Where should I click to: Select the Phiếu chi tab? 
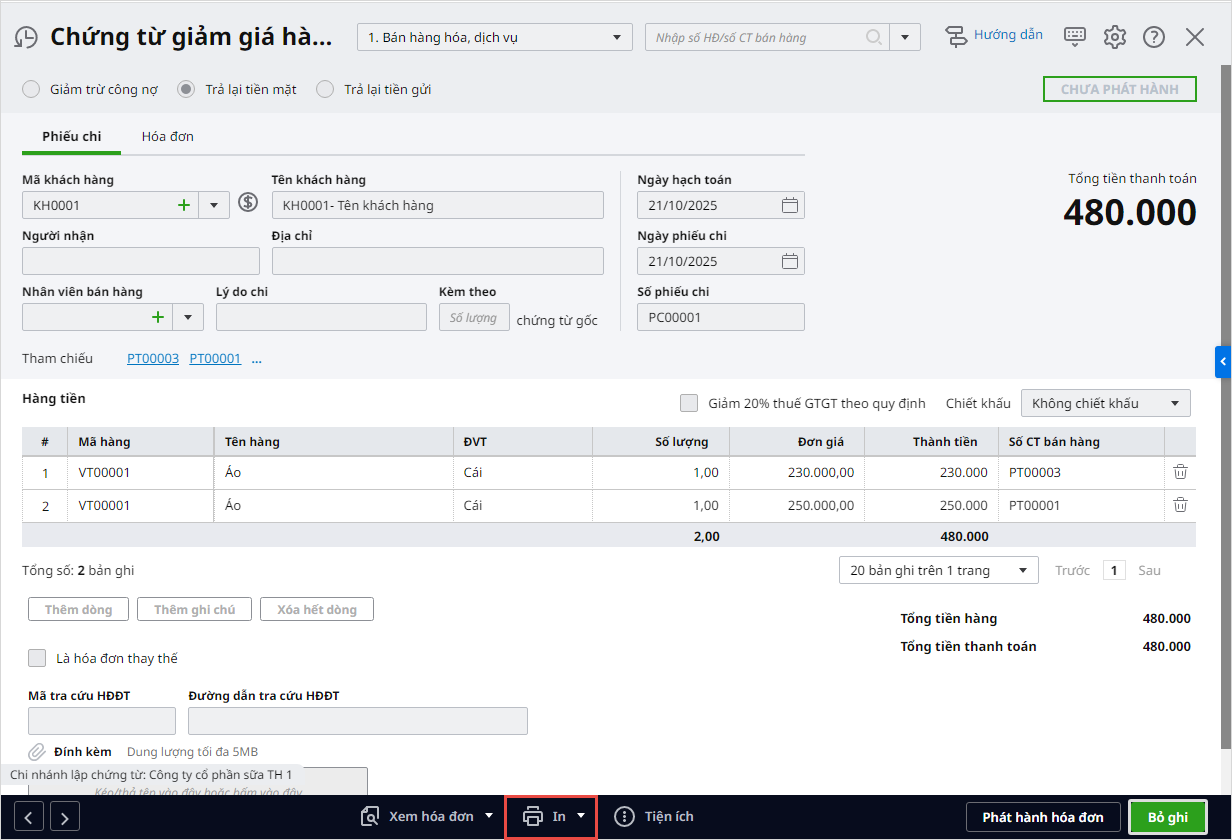point(71,136)
